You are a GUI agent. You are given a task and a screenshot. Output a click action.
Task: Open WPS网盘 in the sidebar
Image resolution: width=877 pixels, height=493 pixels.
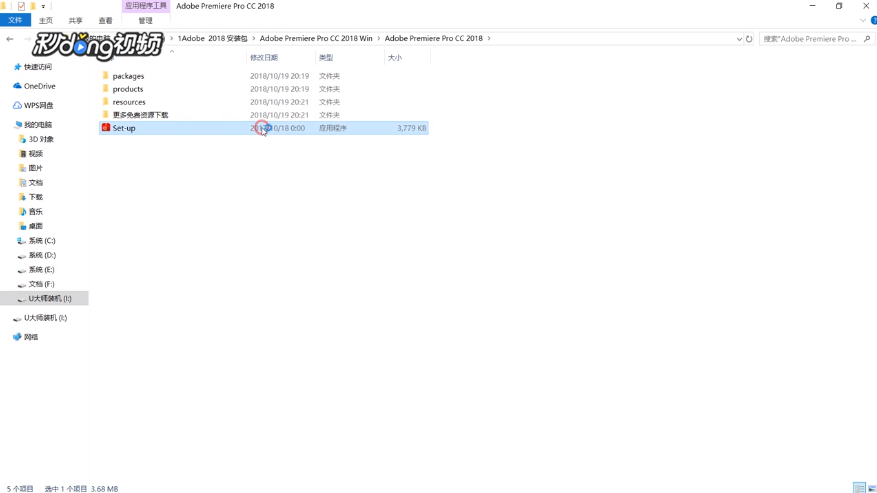39,105
